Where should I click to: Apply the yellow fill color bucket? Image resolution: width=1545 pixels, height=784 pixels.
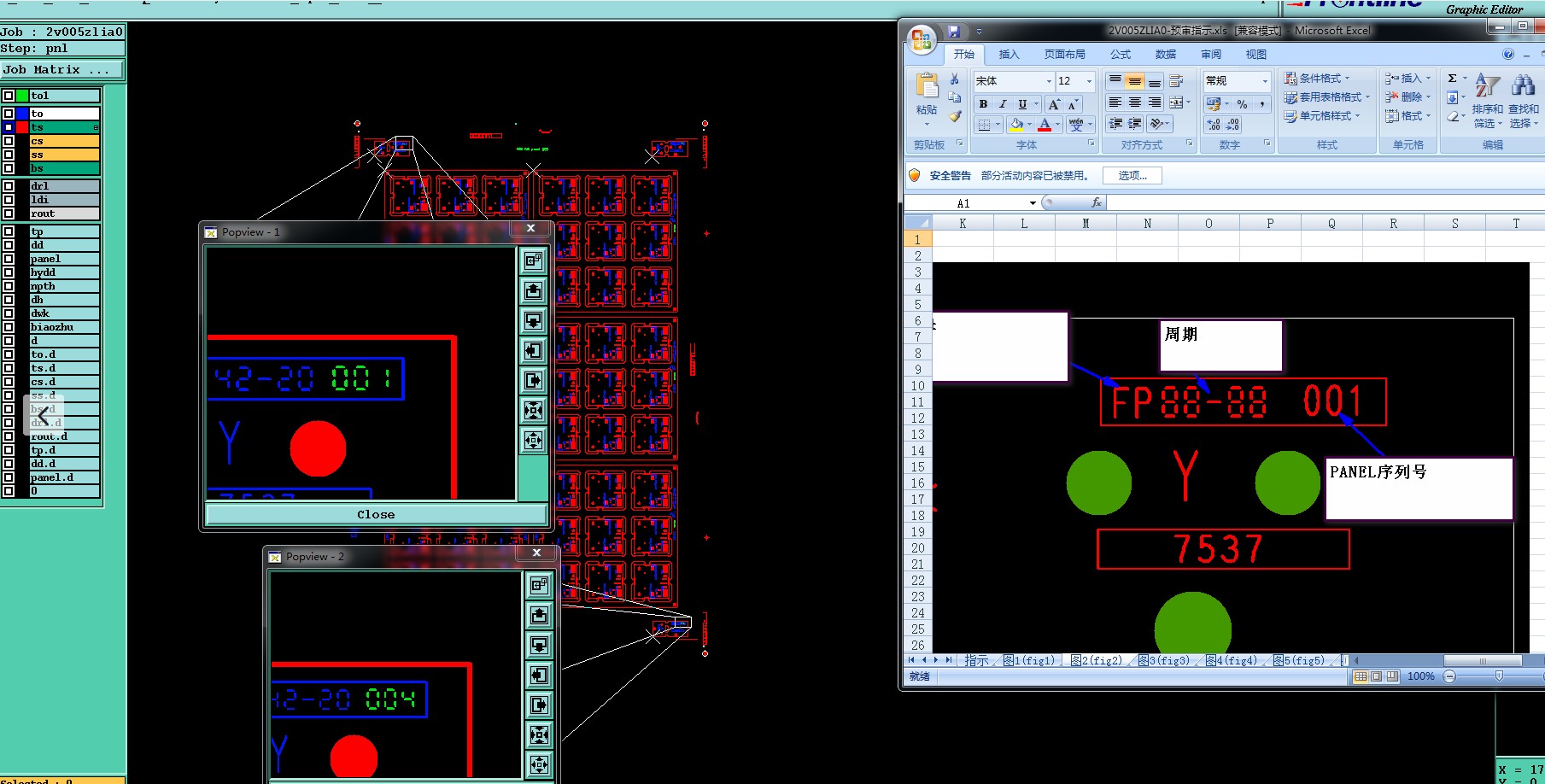pos(1016,125)
